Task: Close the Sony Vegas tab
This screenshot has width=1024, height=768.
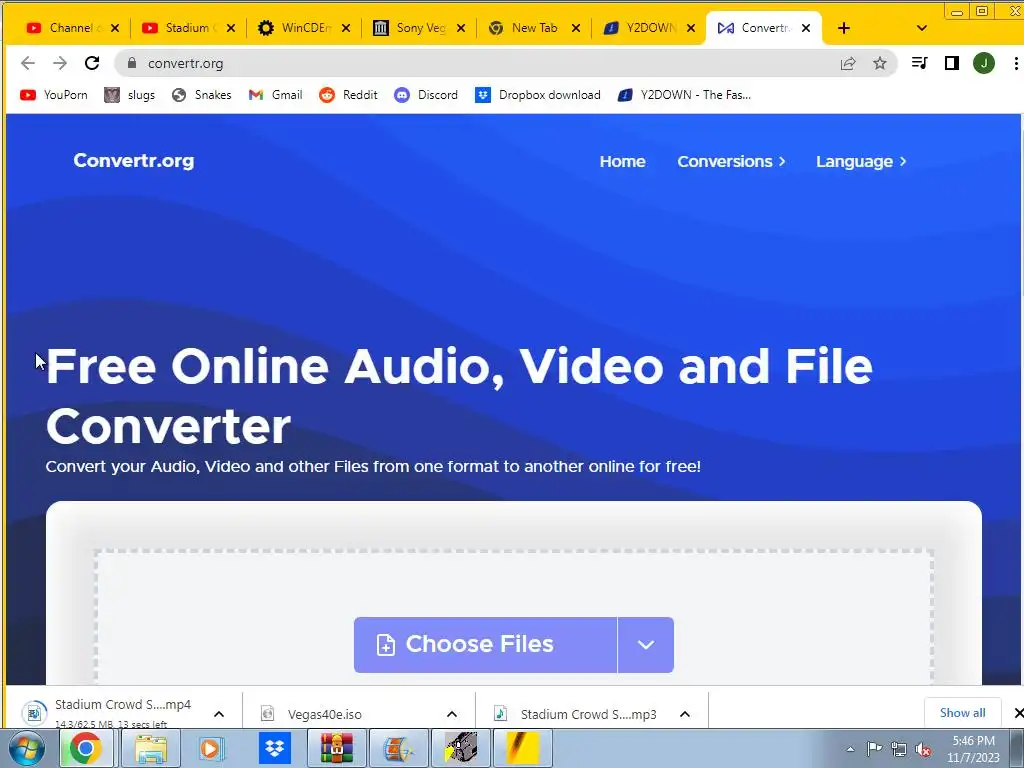Action: pos(461,28)
